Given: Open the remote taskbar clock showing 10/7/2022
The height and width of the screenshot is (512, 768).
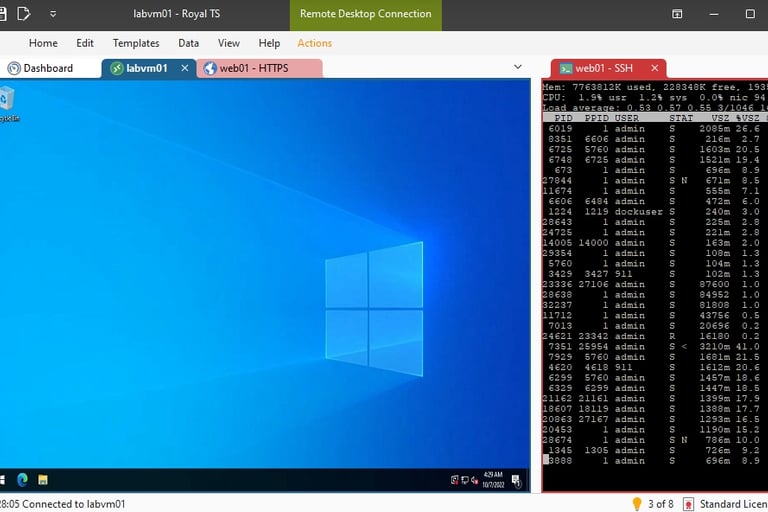Looking at the screenshot, I should (493, 480).
